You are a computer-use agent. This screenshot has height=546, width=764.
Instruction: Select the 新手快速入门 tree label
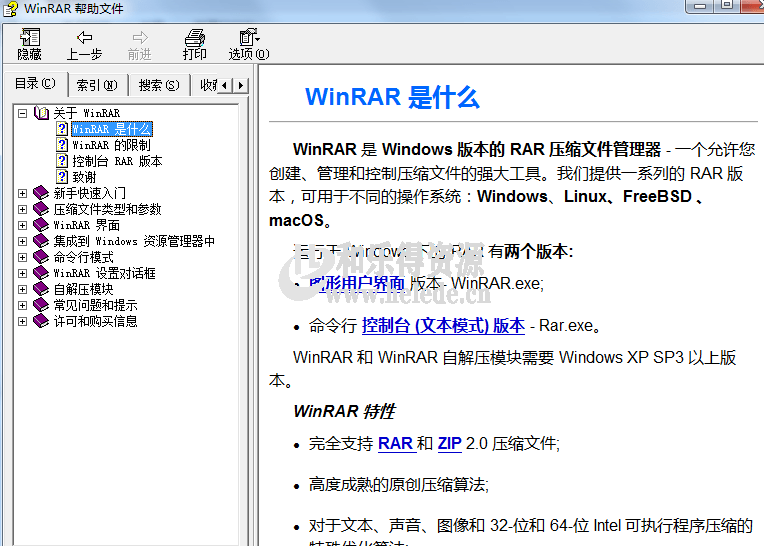pos(90,193)
